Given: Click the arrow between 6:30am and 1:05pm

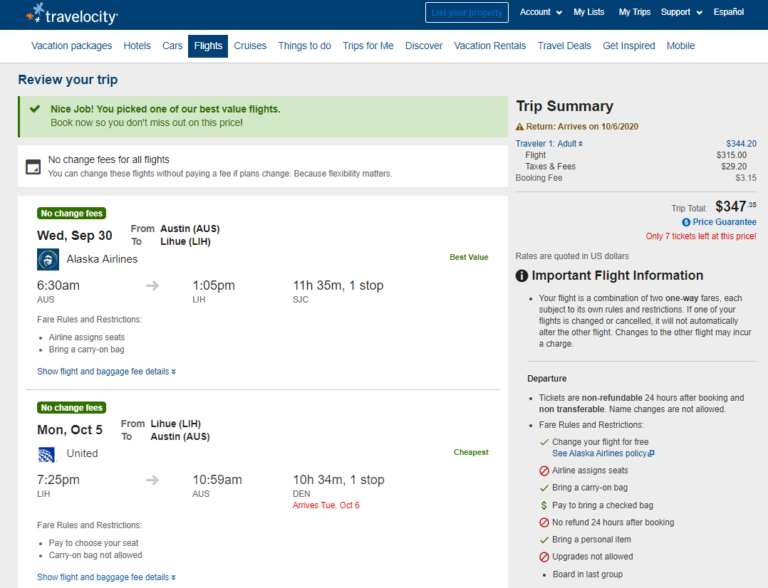Looking at the screenshot, I should (152, 286).
